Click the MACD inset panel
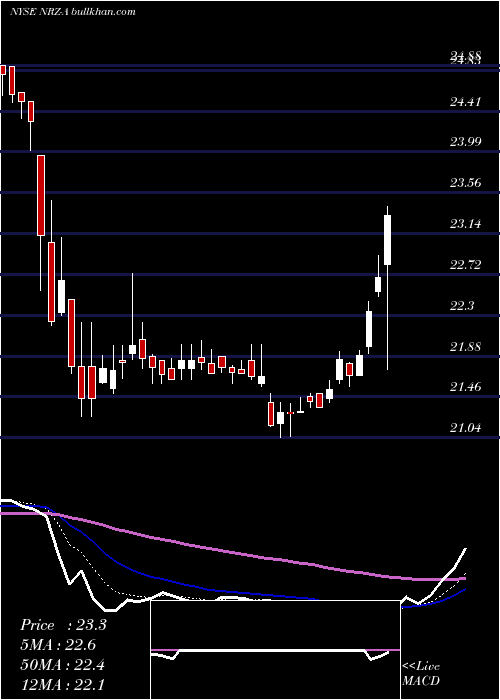The height and width of the screenshot is (700, 500). [x=275, y=650]
